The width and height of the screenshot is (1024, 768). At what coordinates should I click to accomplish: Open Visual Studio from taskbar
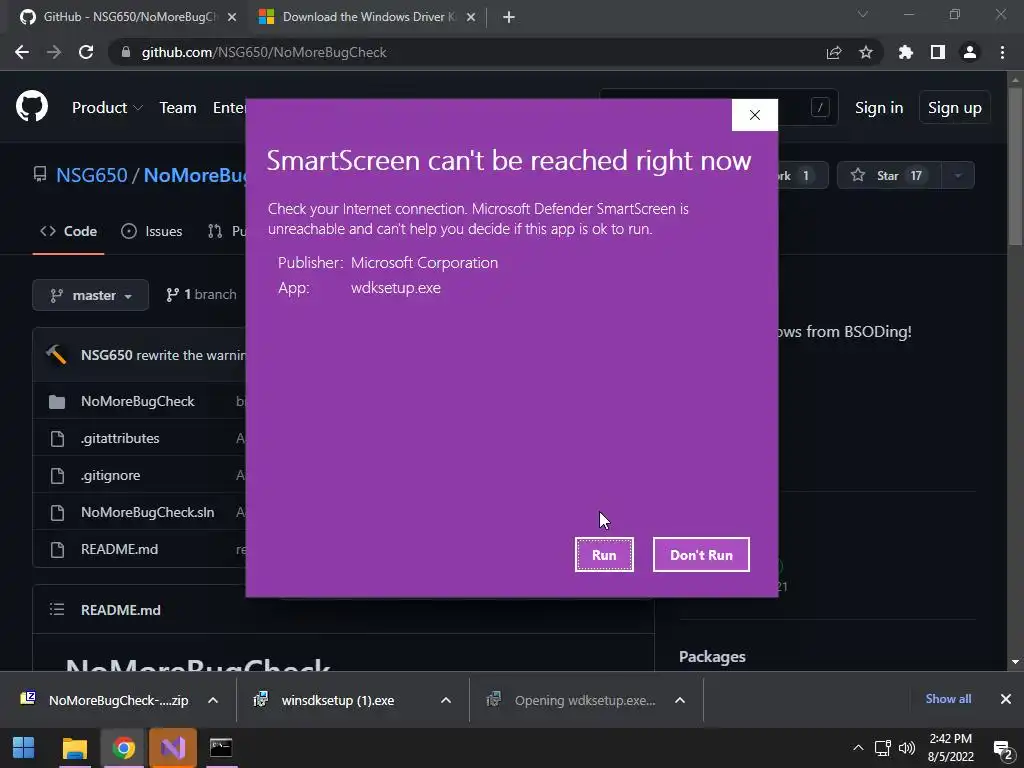tap(173, 748)
